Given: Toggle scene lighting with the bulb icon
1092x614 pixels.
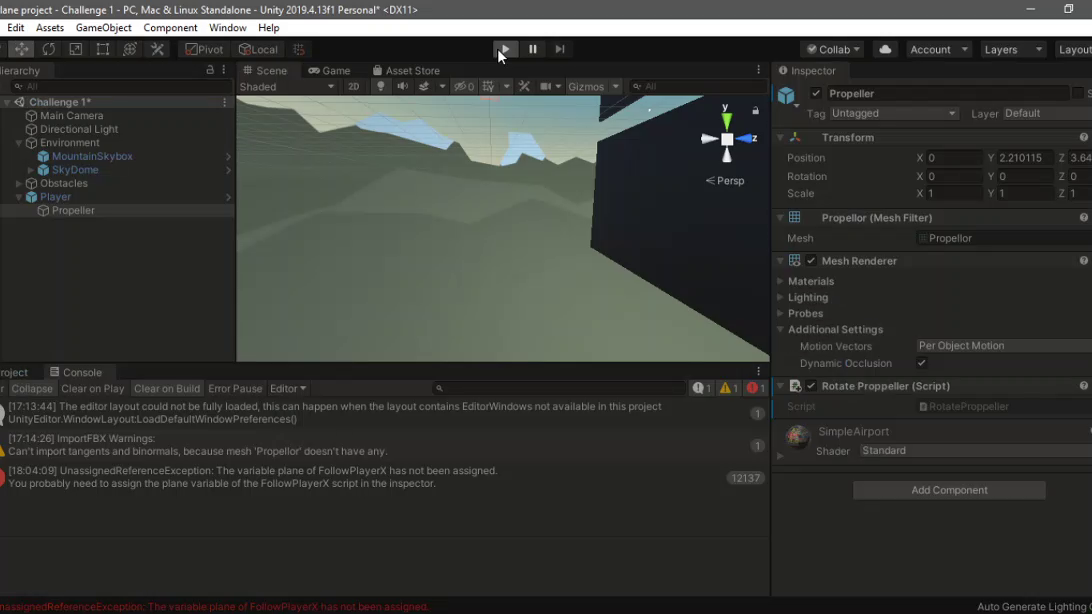Looking at the screenshot, I should 381,86.
